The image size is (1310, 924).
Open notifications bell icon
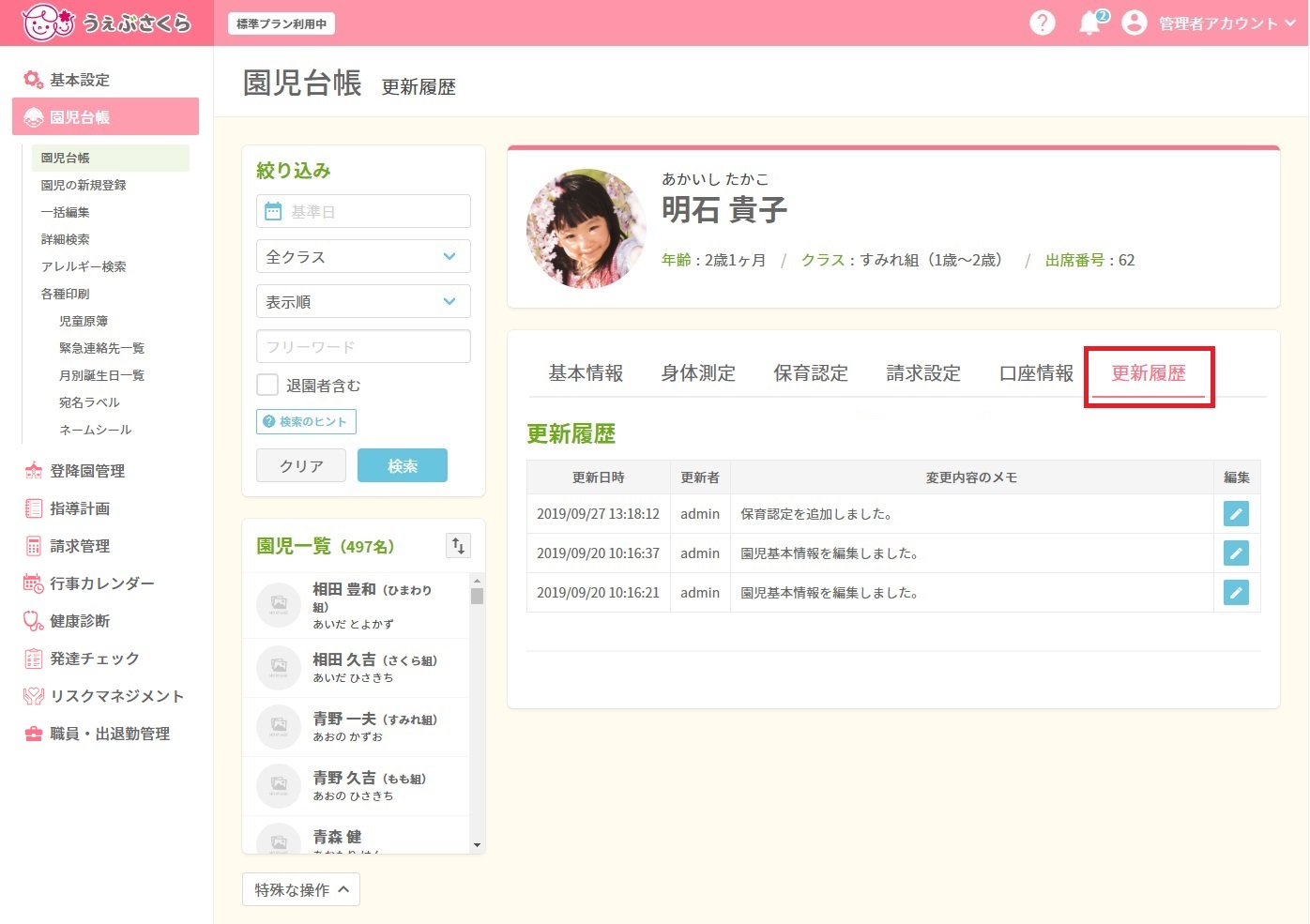pos(1090,23)
